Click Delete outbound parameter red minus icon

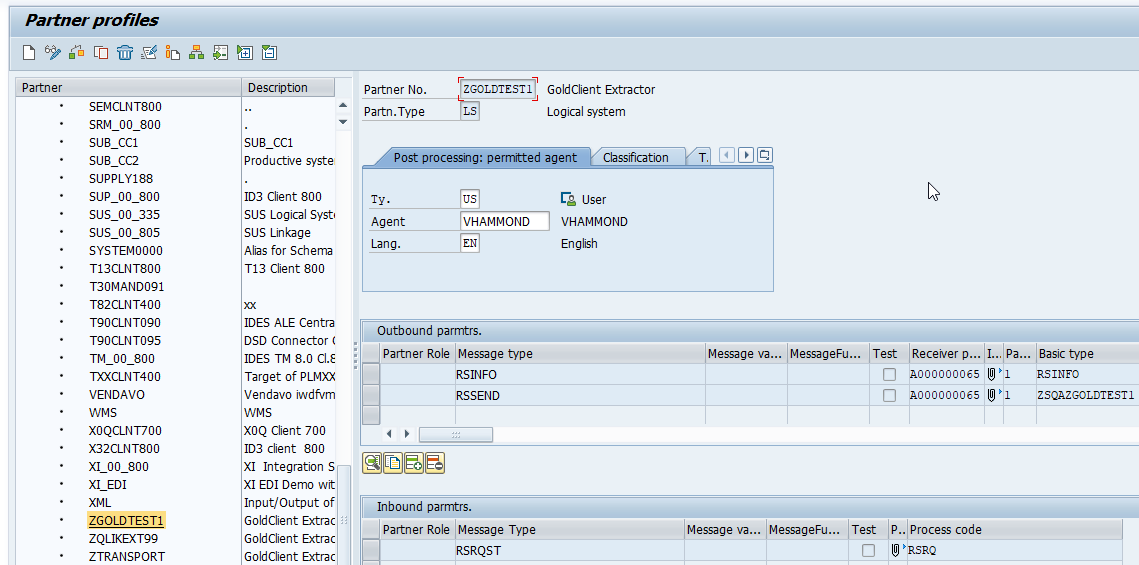pyautogui.click(x=435, y=462)
